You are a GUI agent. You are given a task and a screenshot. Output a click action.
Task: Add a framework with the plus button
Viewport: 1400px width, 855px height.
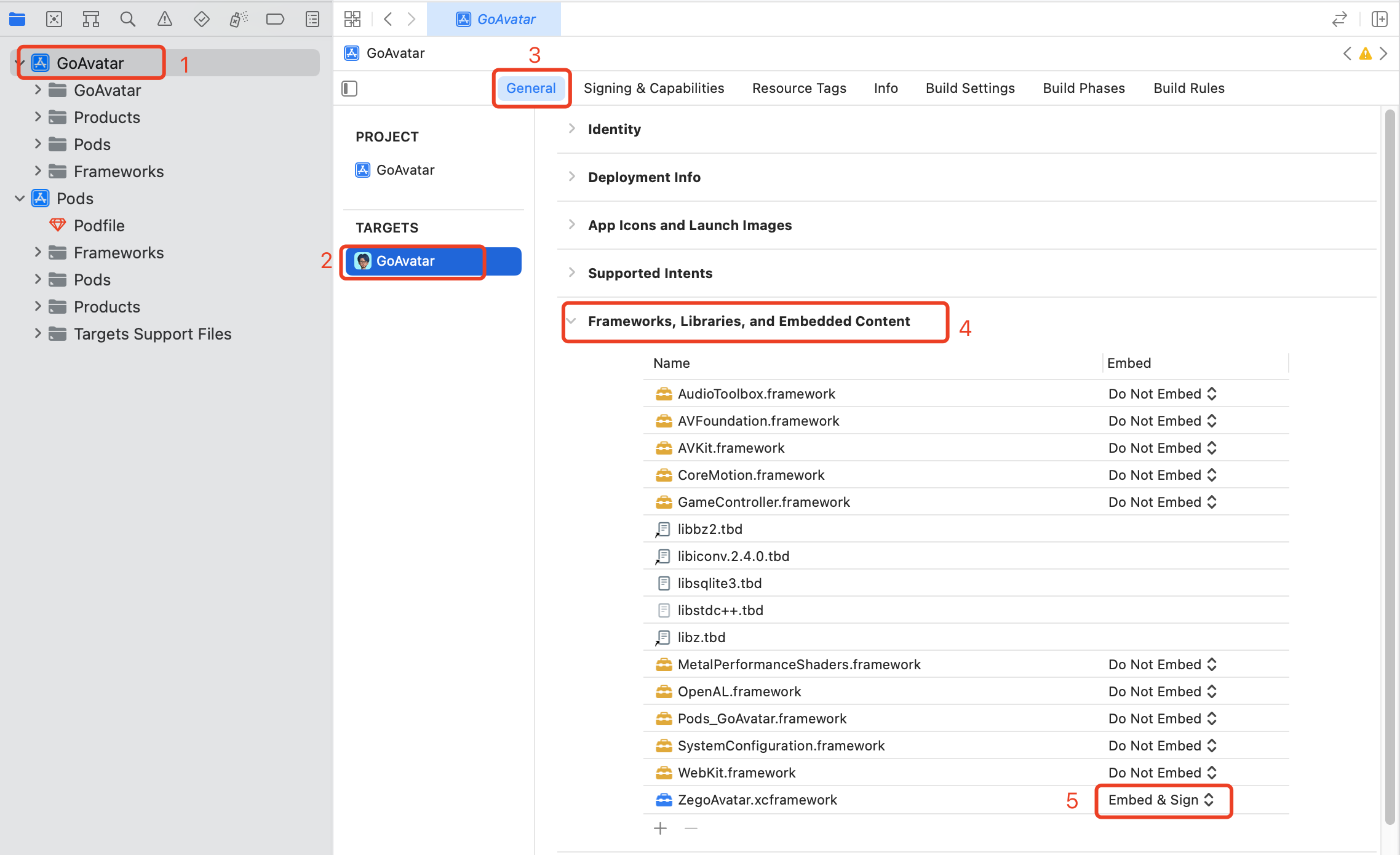[x=661, y=829]
